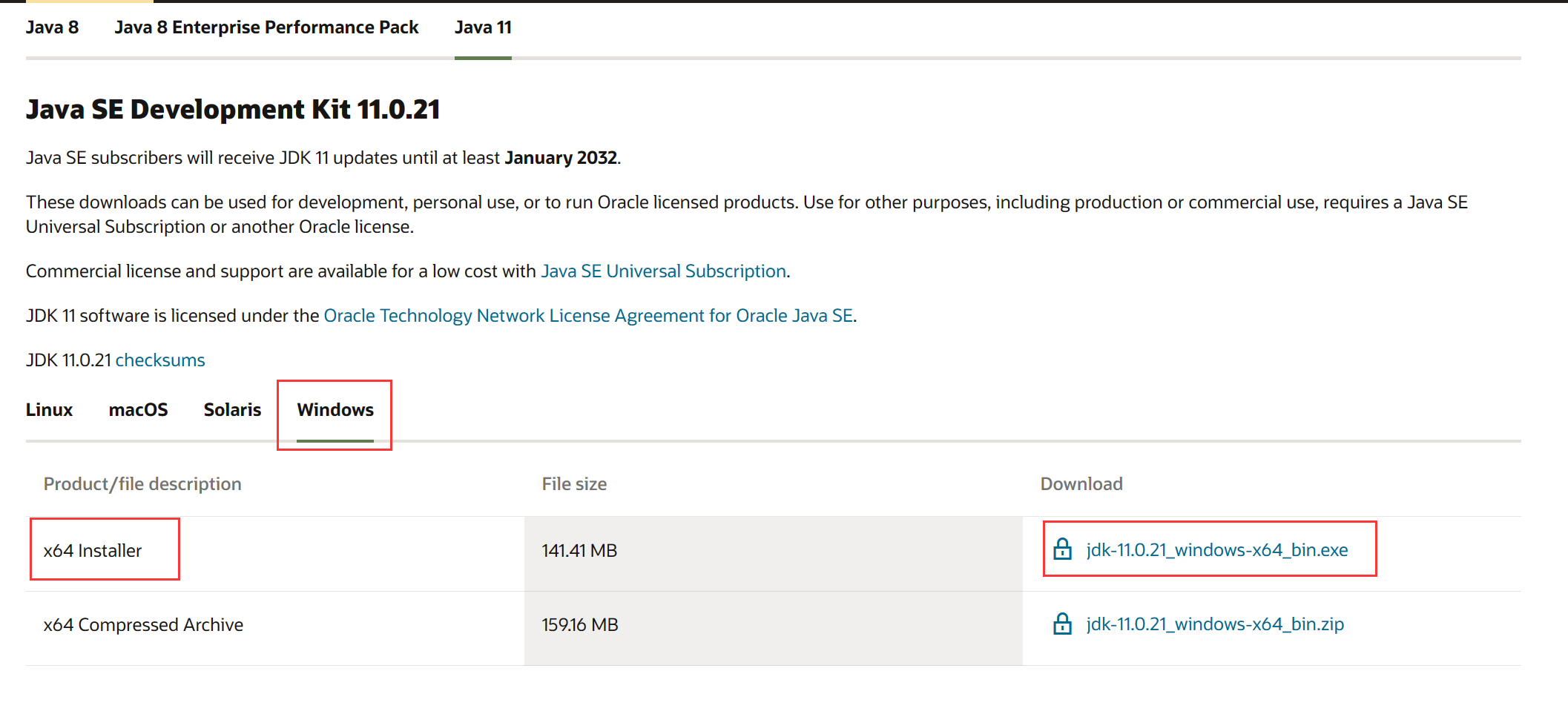Click the 141.41 MB file size cell
1568x714 pixels.
click(774, 554)
